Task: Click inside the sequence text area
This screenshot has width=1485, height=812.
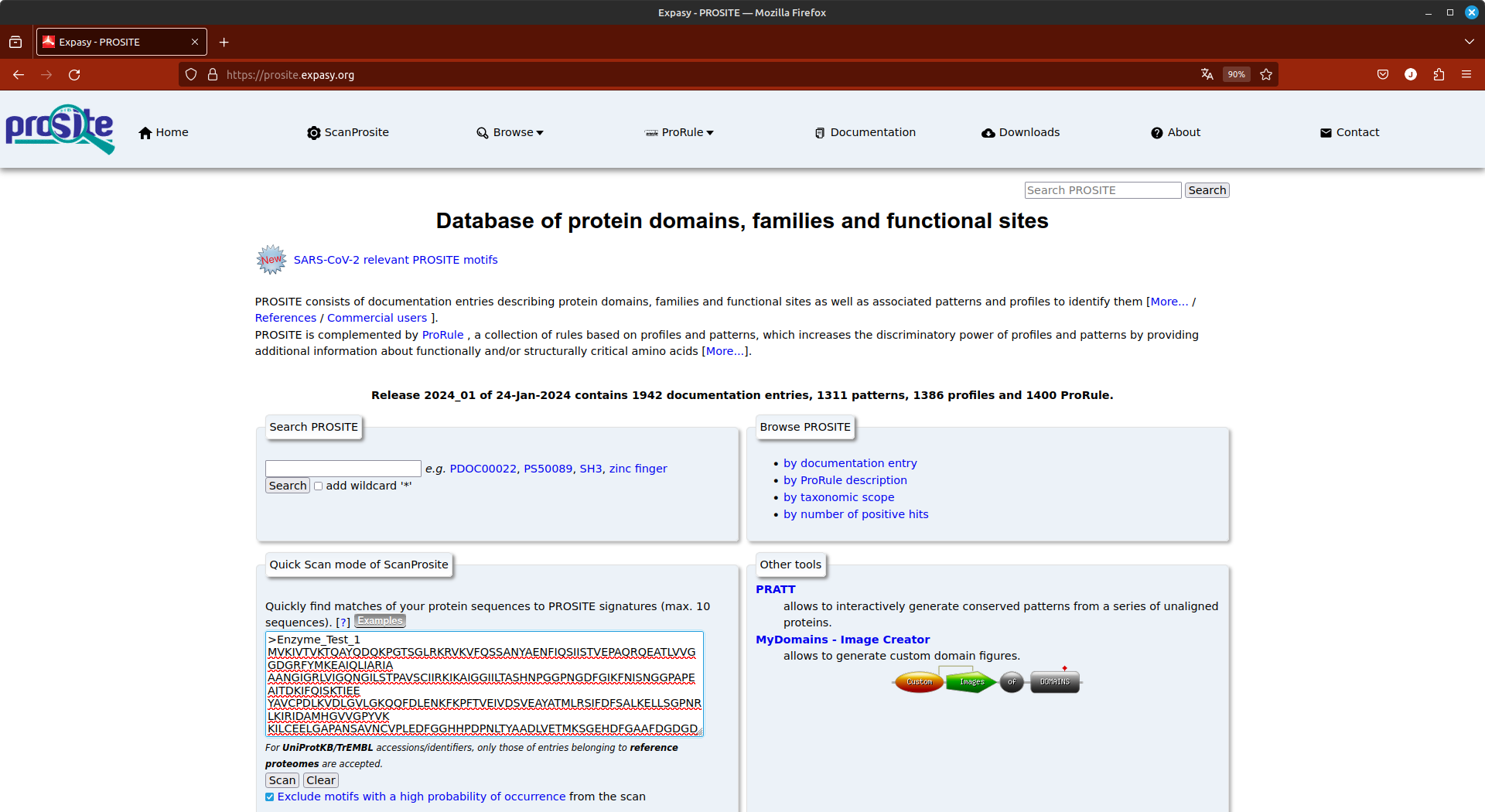Action: coord(484,684)
